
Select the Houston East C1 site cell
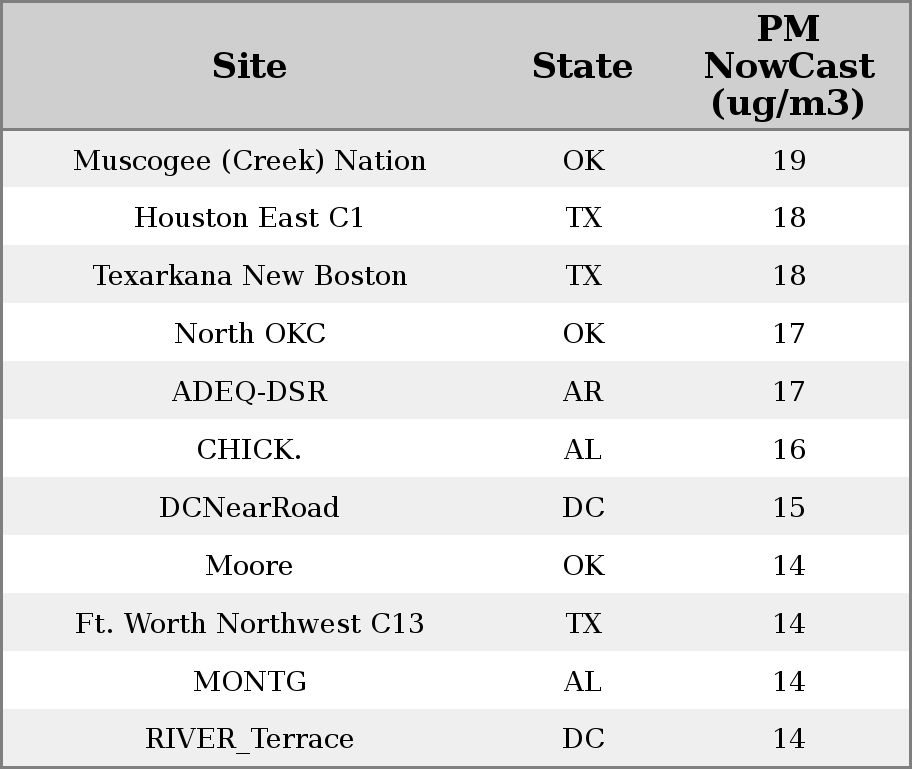point(249,218)
